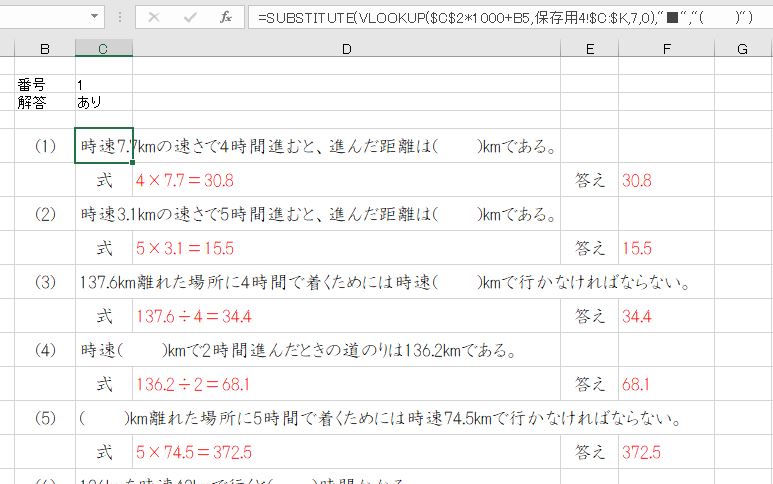Click question text starting 時速7.7kmの速さで
The image size is (773, 484).
319,146
